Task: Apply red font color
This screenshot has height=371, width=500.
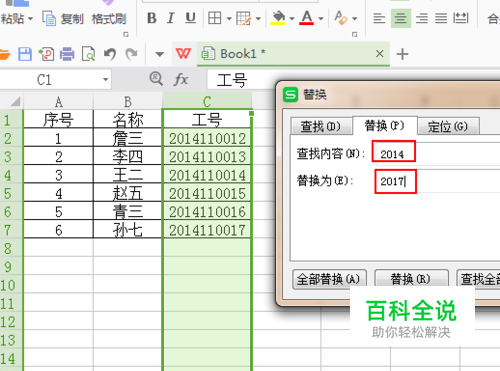Action: click(307, 18)
